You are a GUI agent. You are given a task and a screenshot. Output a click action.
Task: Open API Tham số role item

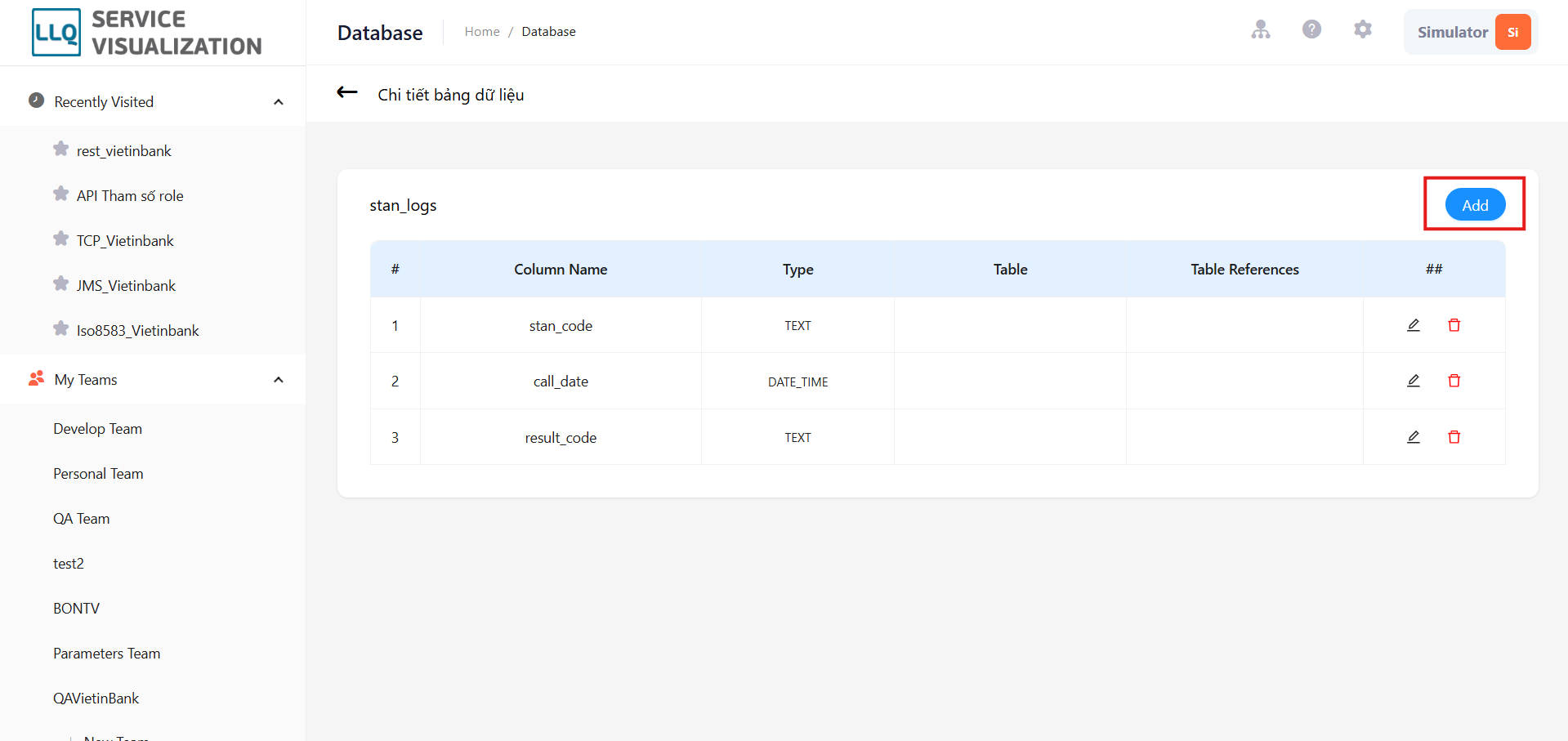pos(130,196)
